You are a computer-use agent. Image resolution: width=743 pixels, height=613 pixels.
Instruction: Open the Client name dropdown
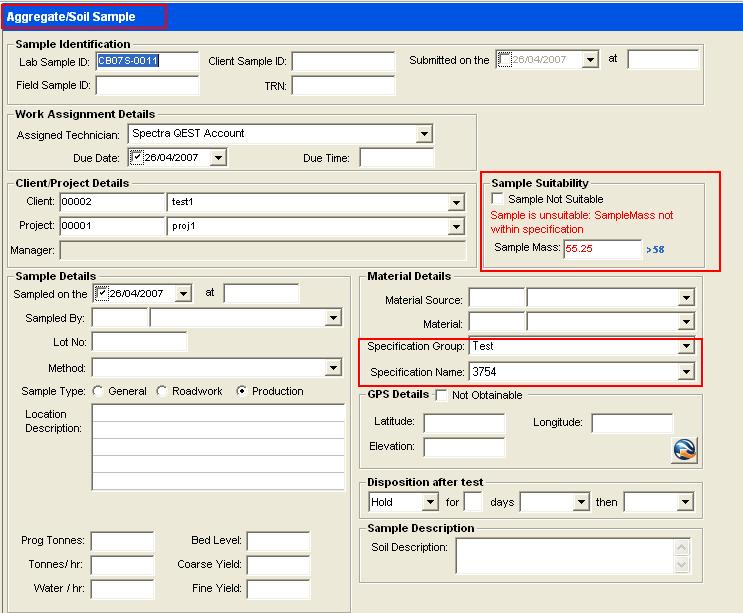457,203
